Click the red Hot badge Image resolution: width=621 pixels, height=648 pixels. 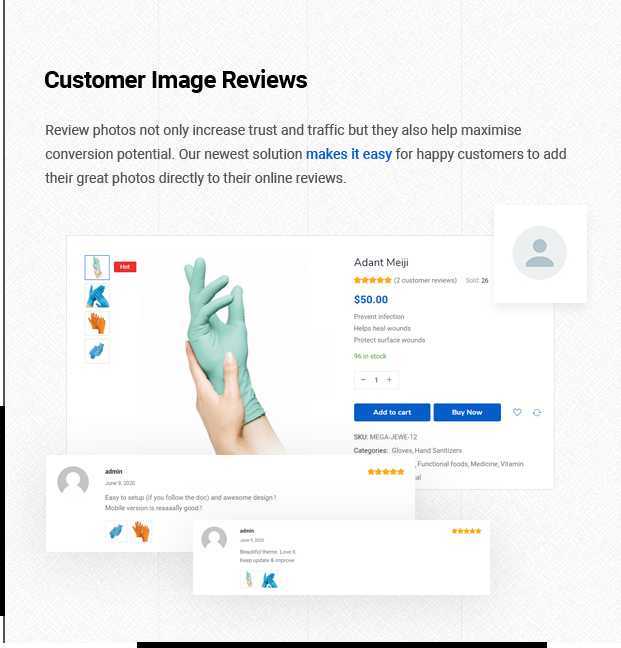click(125, 267)
